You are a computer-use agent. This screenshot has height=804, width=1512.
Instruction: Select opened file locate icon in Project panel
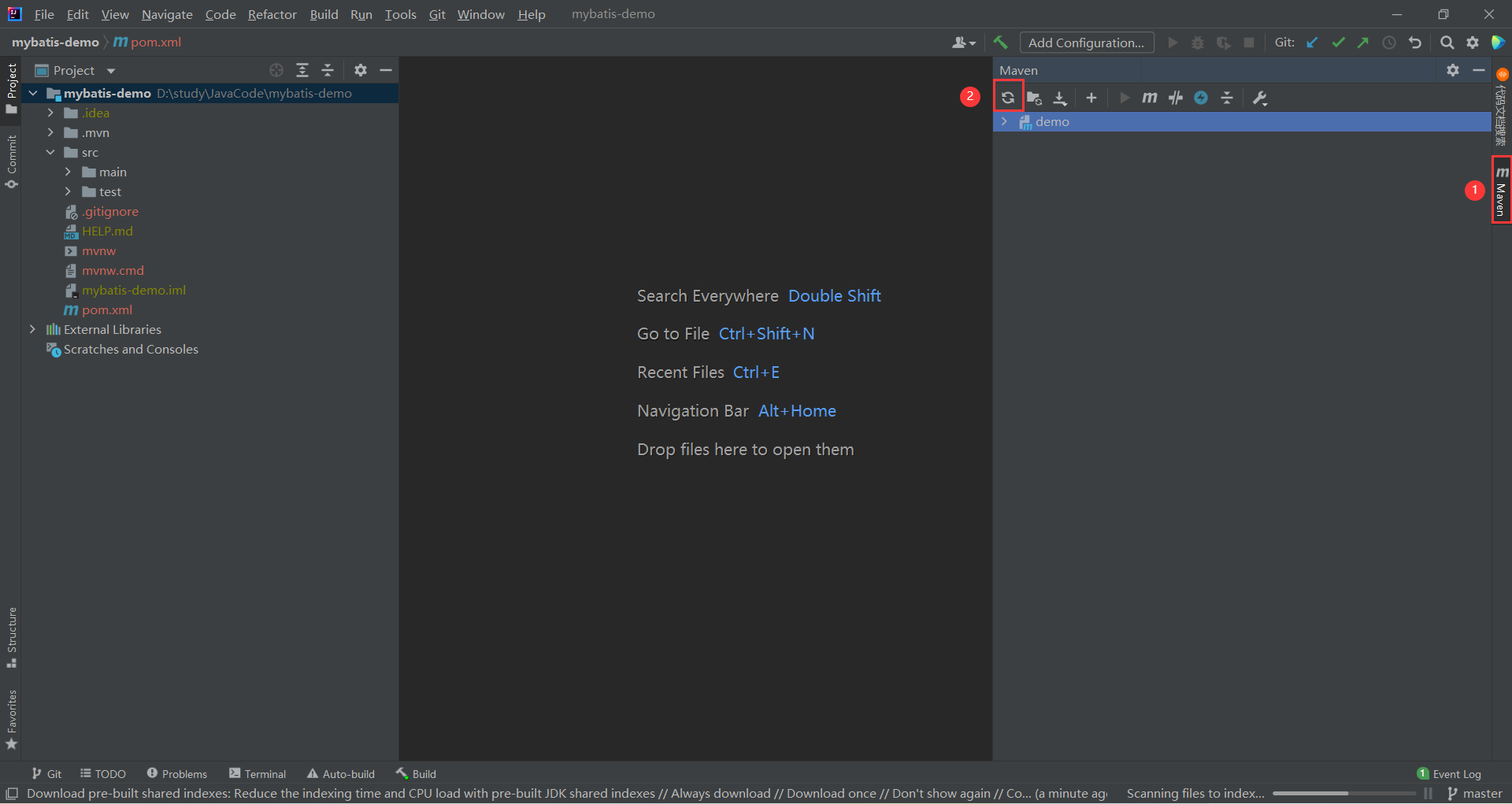click(x=276, y=70)
